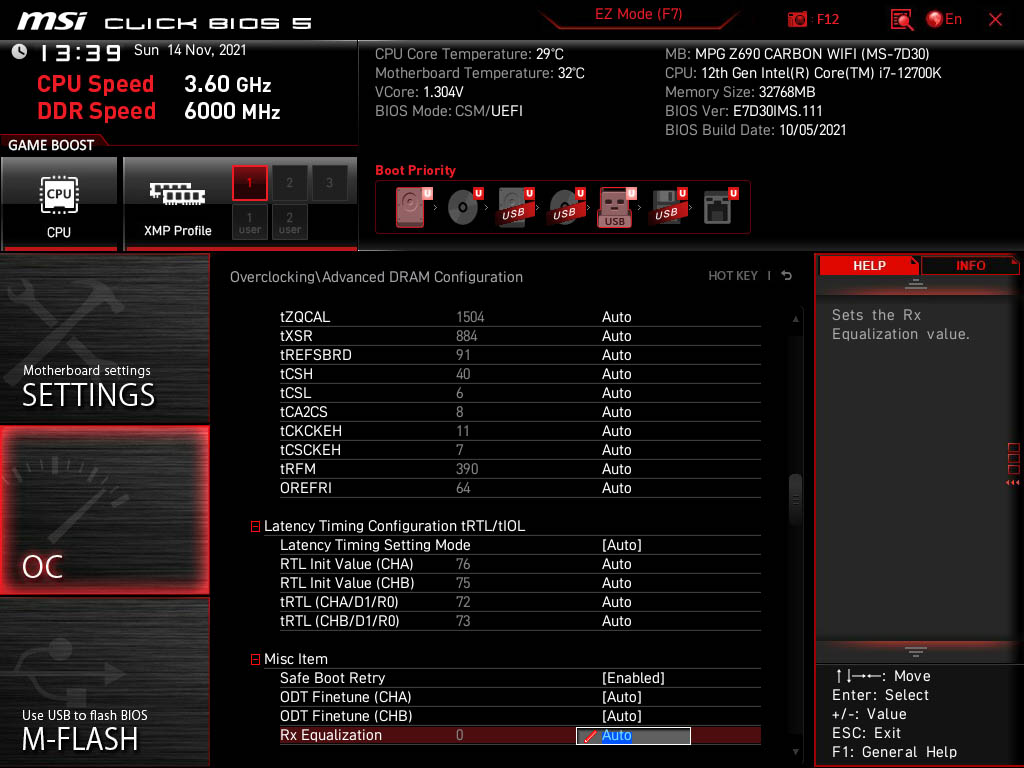Select the network boot device icon

coord(719,208)
